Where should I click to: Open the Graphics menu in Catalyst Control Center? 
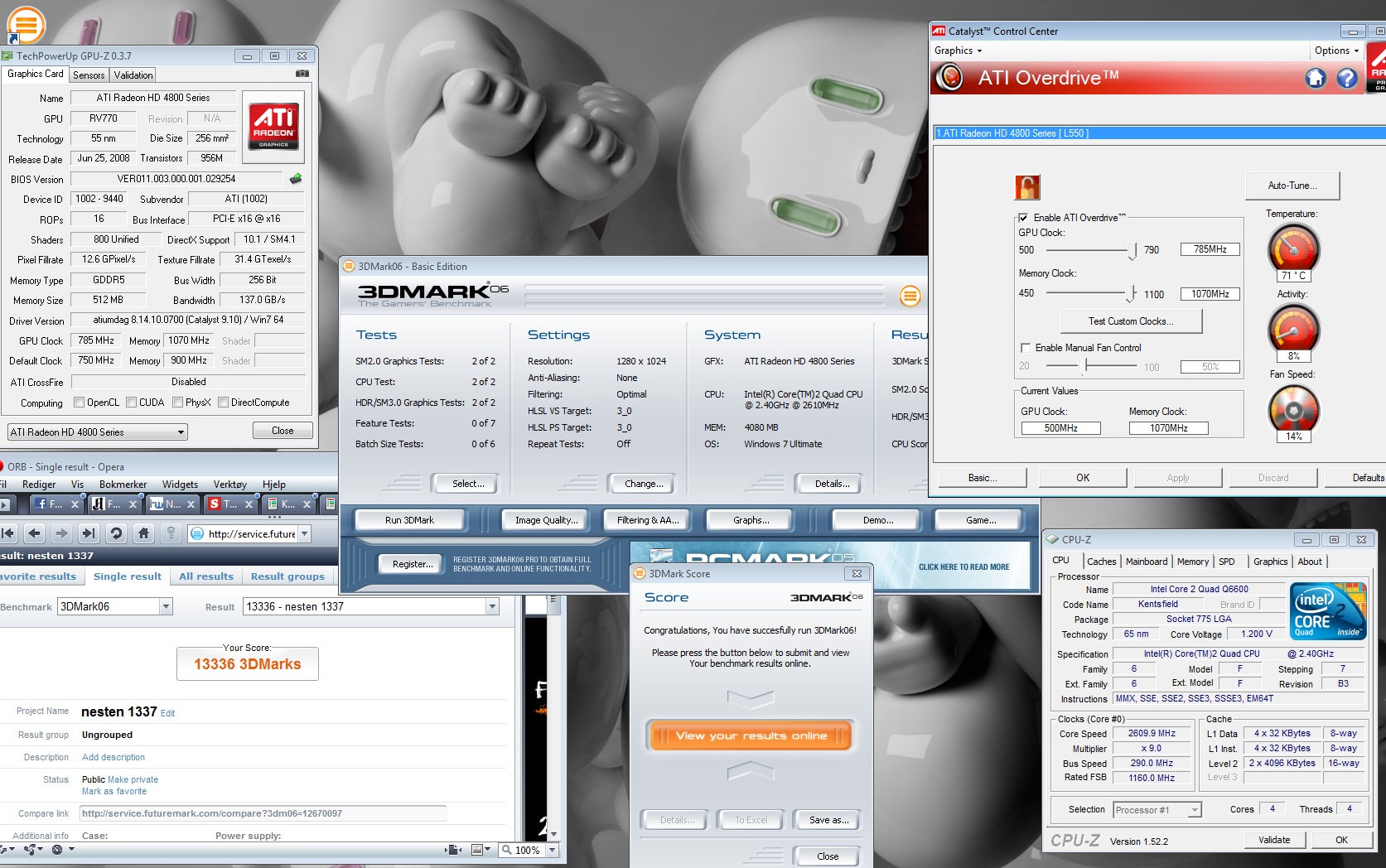coord(958,51)
